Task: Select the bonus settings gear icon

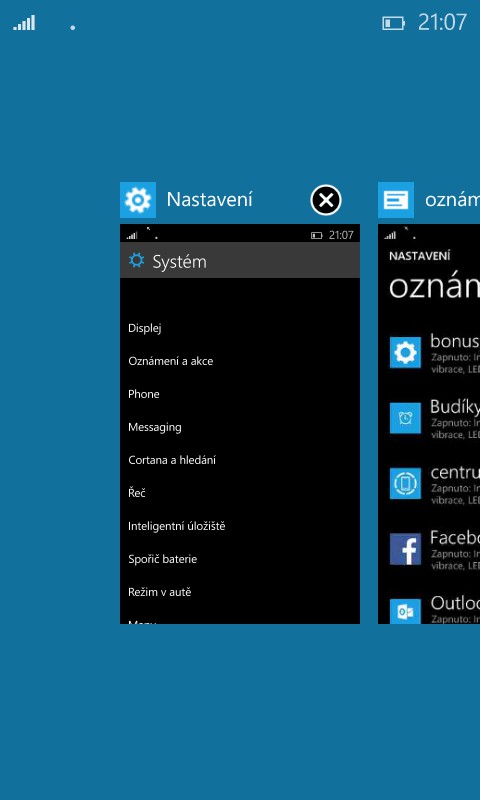Action: point(406,353)
